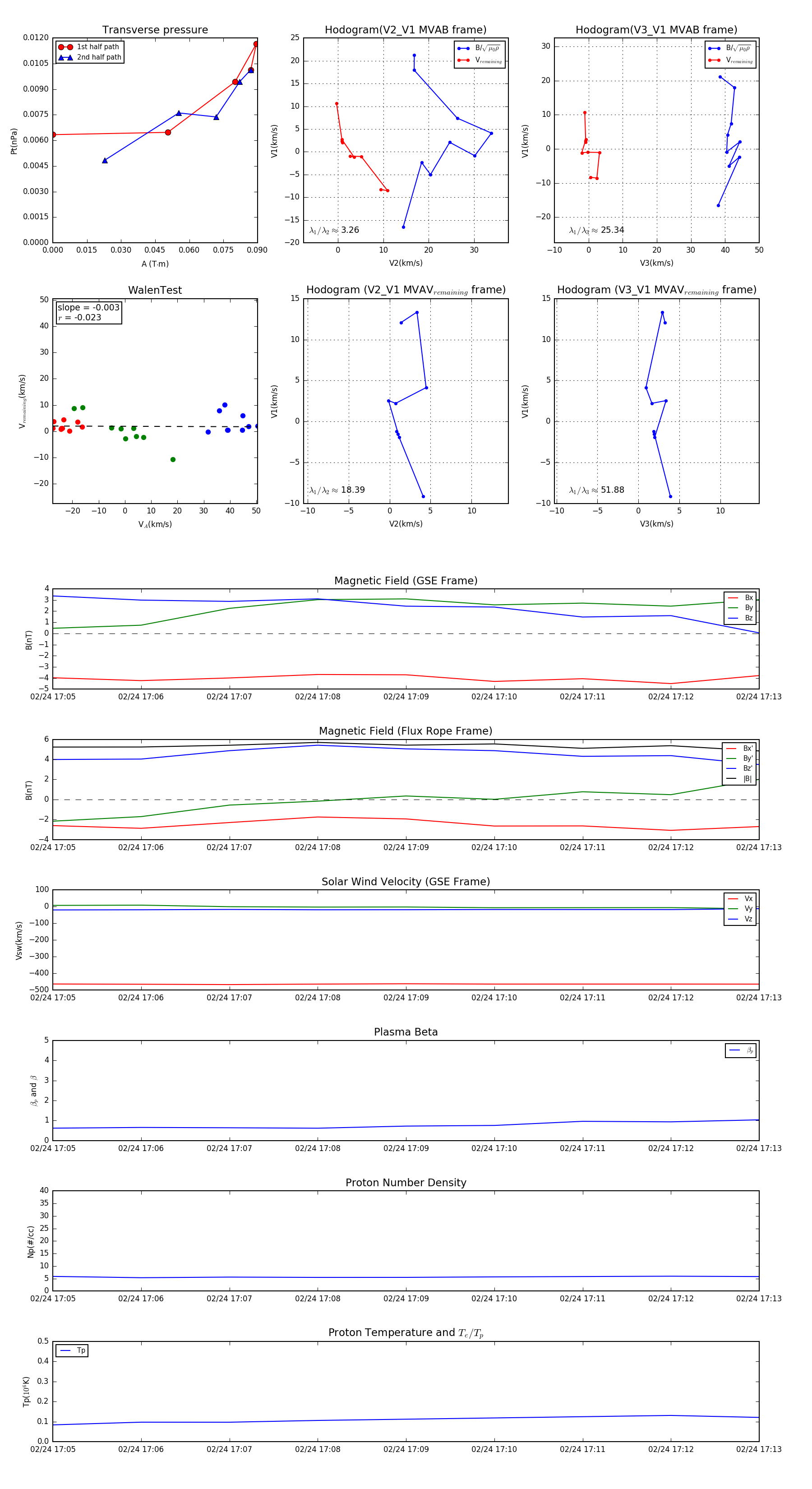Click the λ1/λ3 ≈ 51.88 annotation

pyautogui.click(x=596, y=490)
